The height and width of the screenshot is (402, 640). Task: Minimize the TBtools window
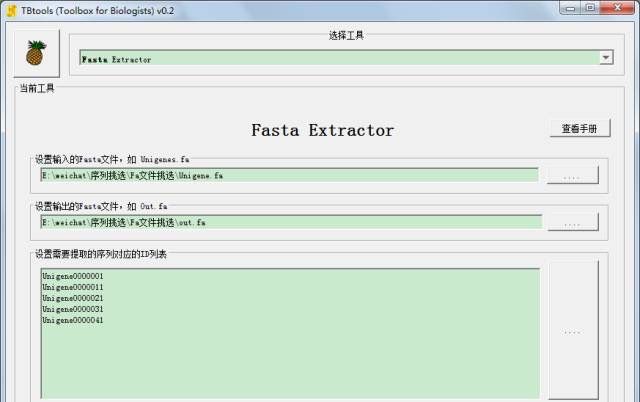[570, 8]
